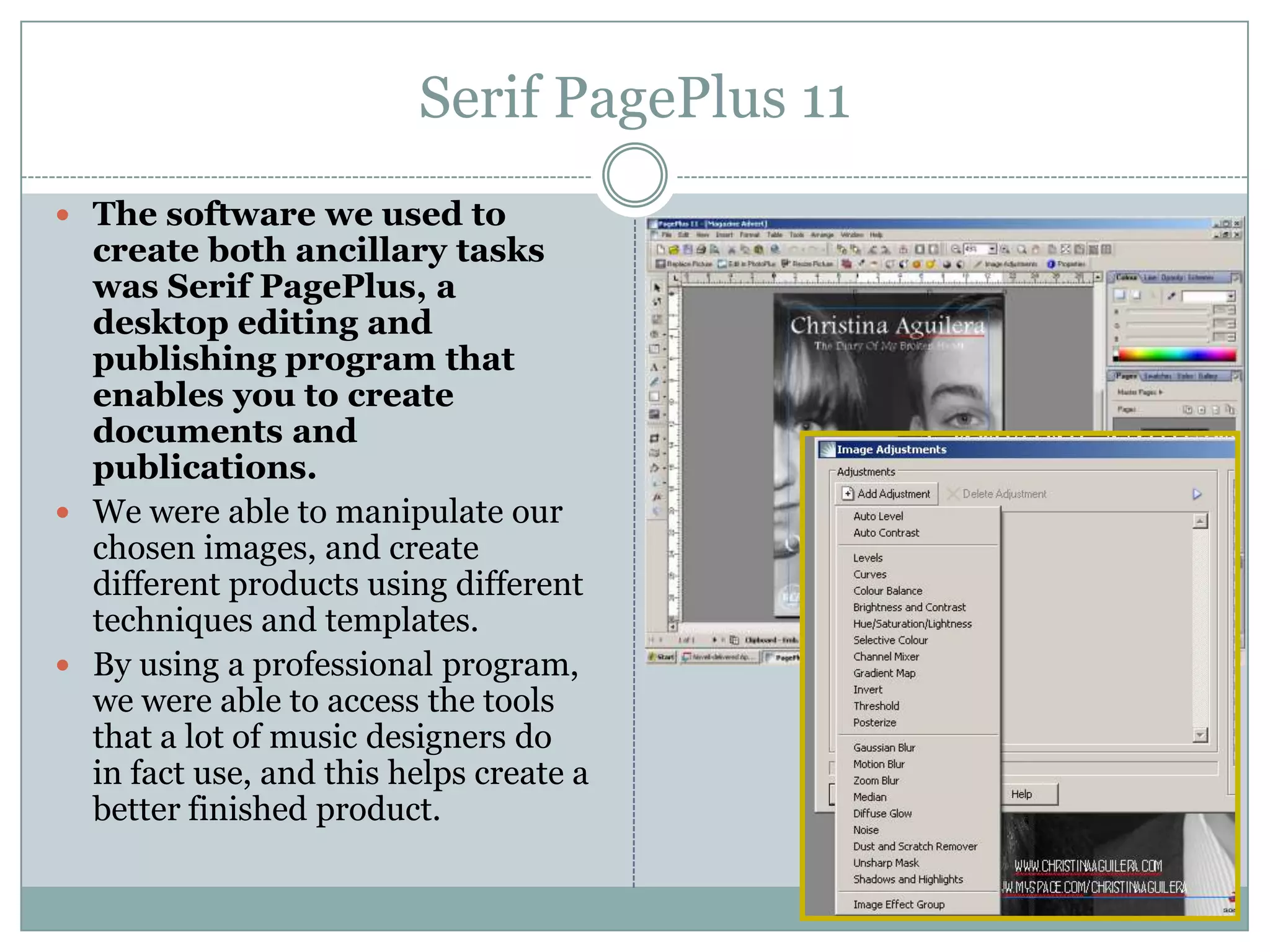1270x952 pixels.
Task: Select the QuickShape rectangle tool
Action: click(654, 397)
